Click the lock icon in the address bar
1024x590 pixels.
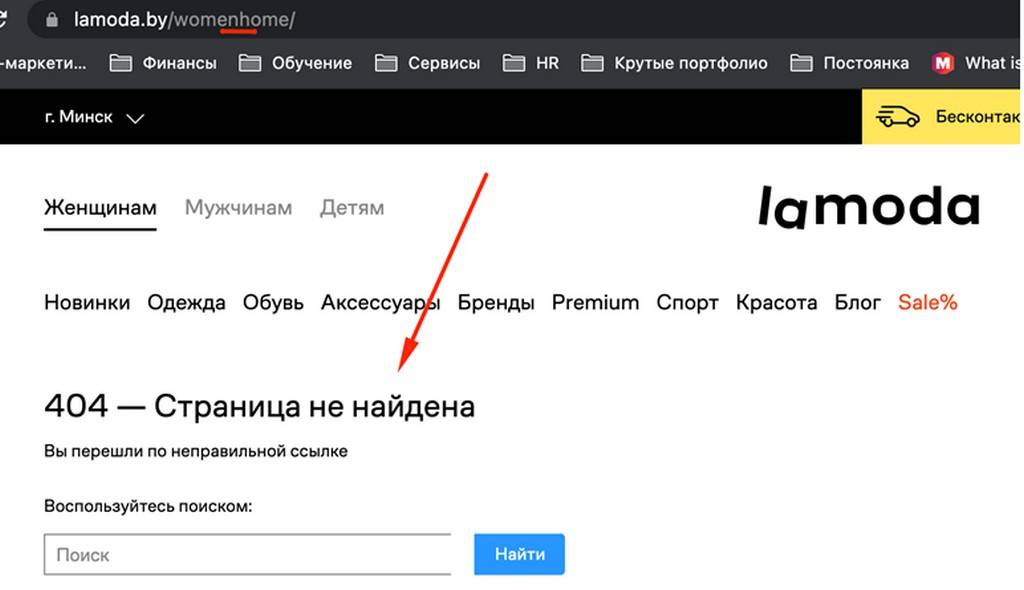[x=52, y=20]
